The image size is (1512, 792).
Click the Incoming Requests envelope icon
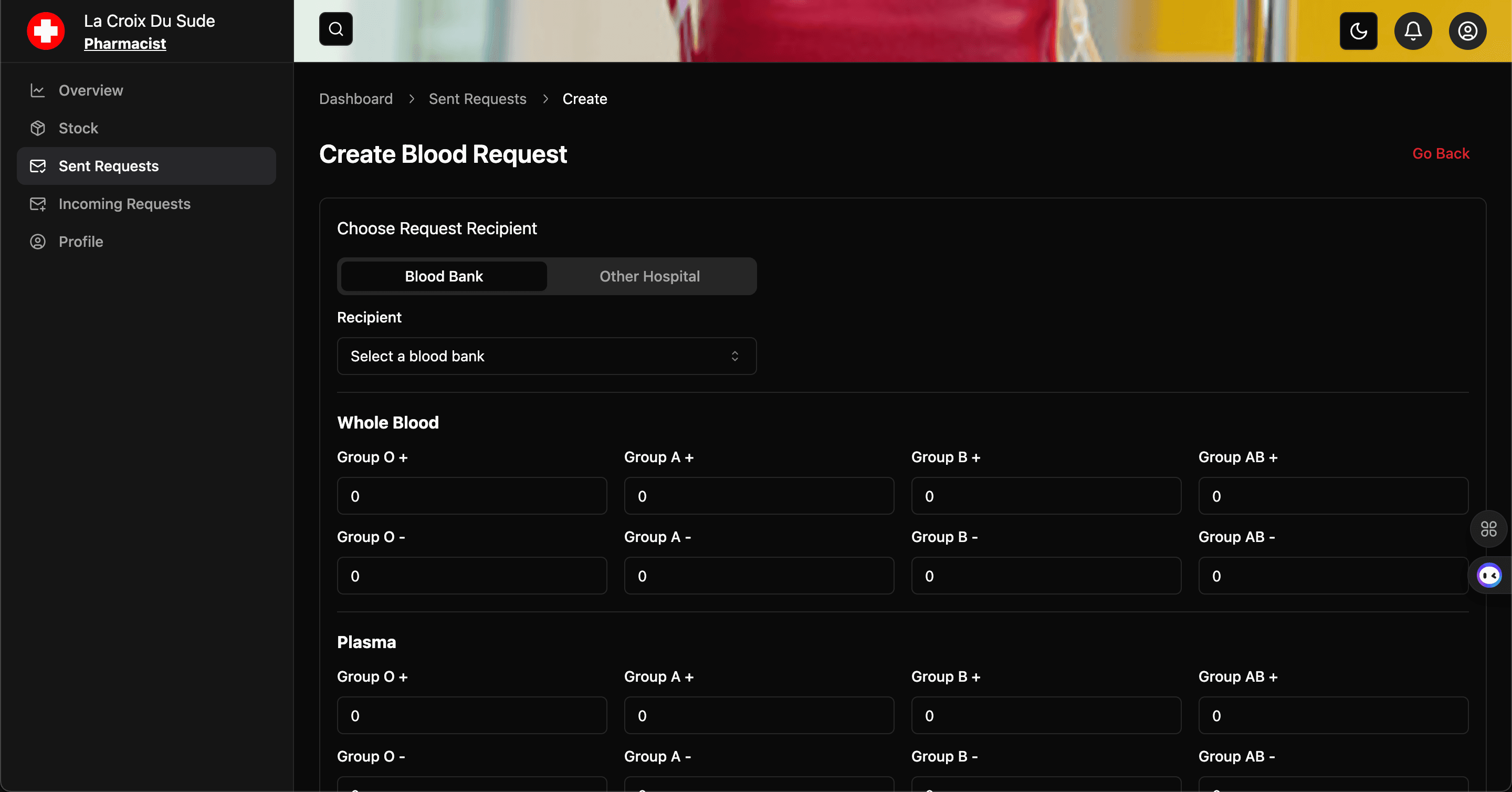[38, 204]
